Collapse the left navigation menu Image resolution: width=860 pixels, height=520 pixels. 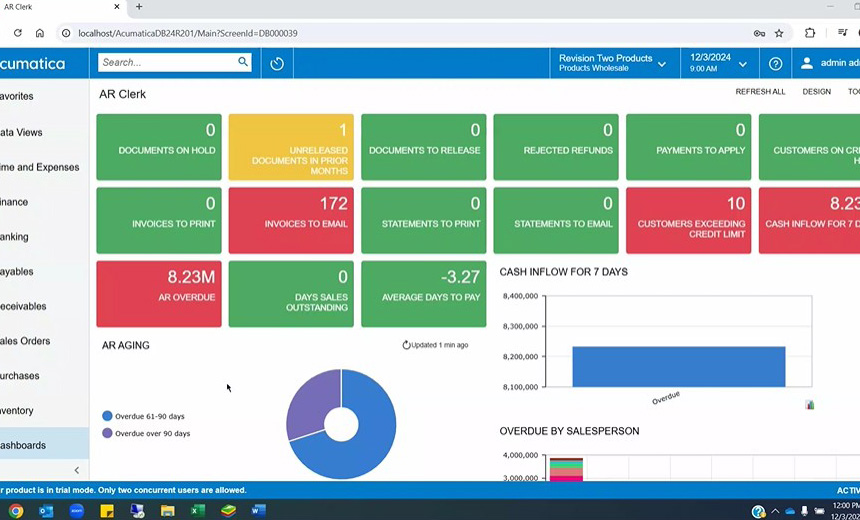point(77,470)
